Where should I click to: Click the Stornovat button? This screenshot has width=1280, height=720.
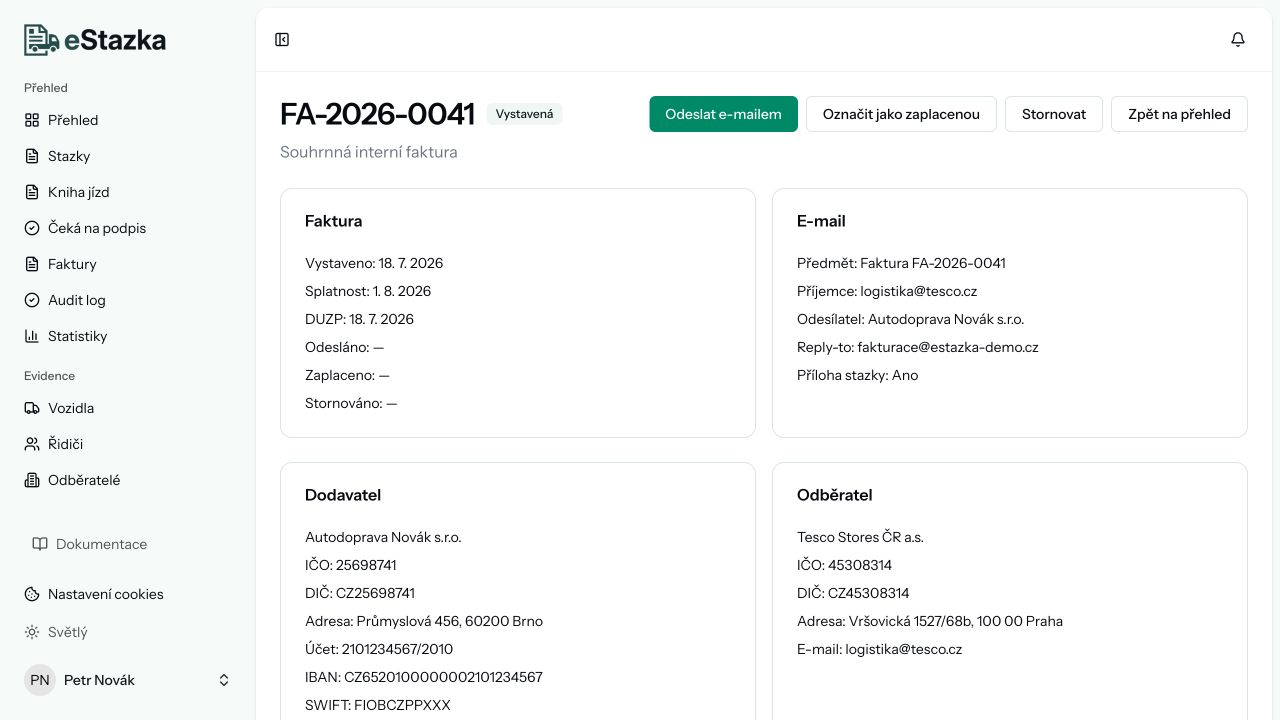tap(1054, 114)
